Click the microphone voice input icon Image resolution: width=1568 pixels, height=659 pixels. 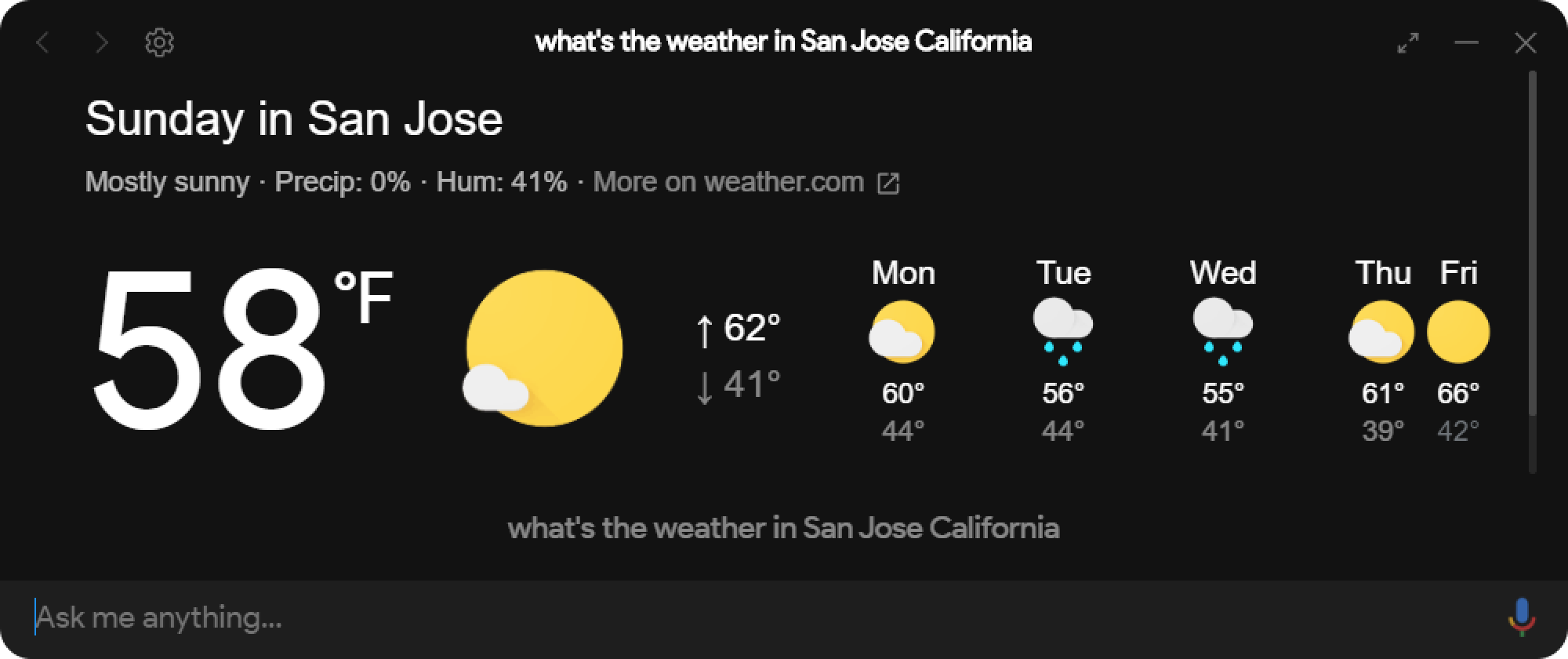[1521, 617]
